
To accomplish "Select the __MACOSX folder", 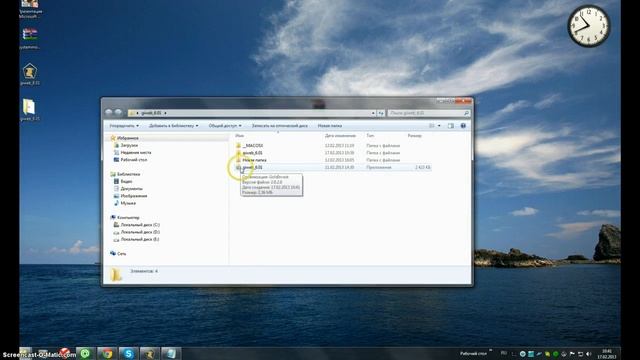I will tap(253, 145).
